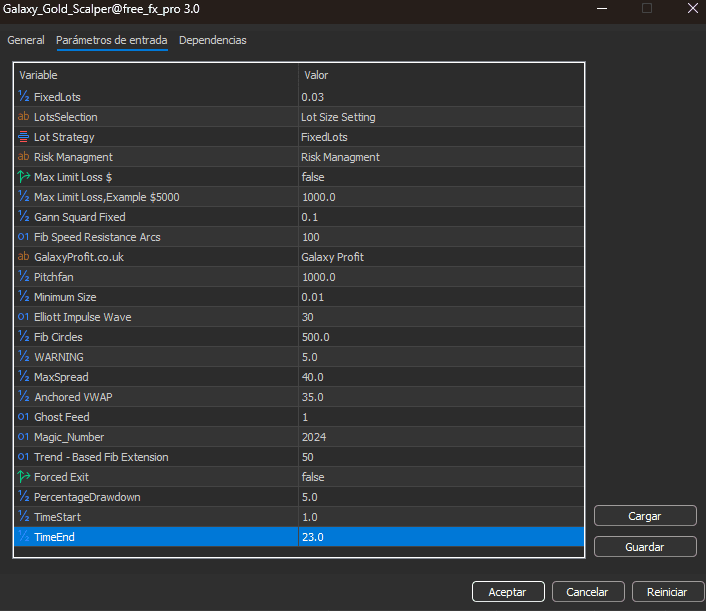
Task: Click the Lot Strategy enum icon
Action: click(x=24, y=137)
